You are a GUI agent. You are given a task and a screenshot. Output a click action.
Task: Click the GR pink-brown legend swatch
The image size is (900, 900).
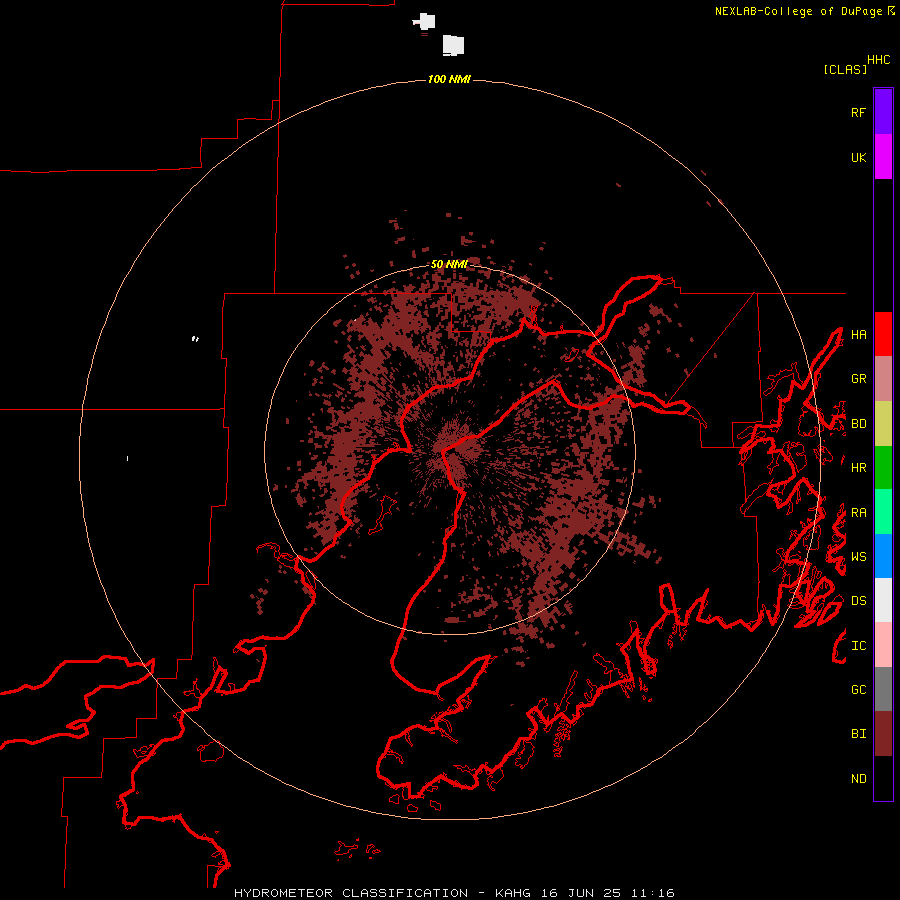click(x=883, y=379)
